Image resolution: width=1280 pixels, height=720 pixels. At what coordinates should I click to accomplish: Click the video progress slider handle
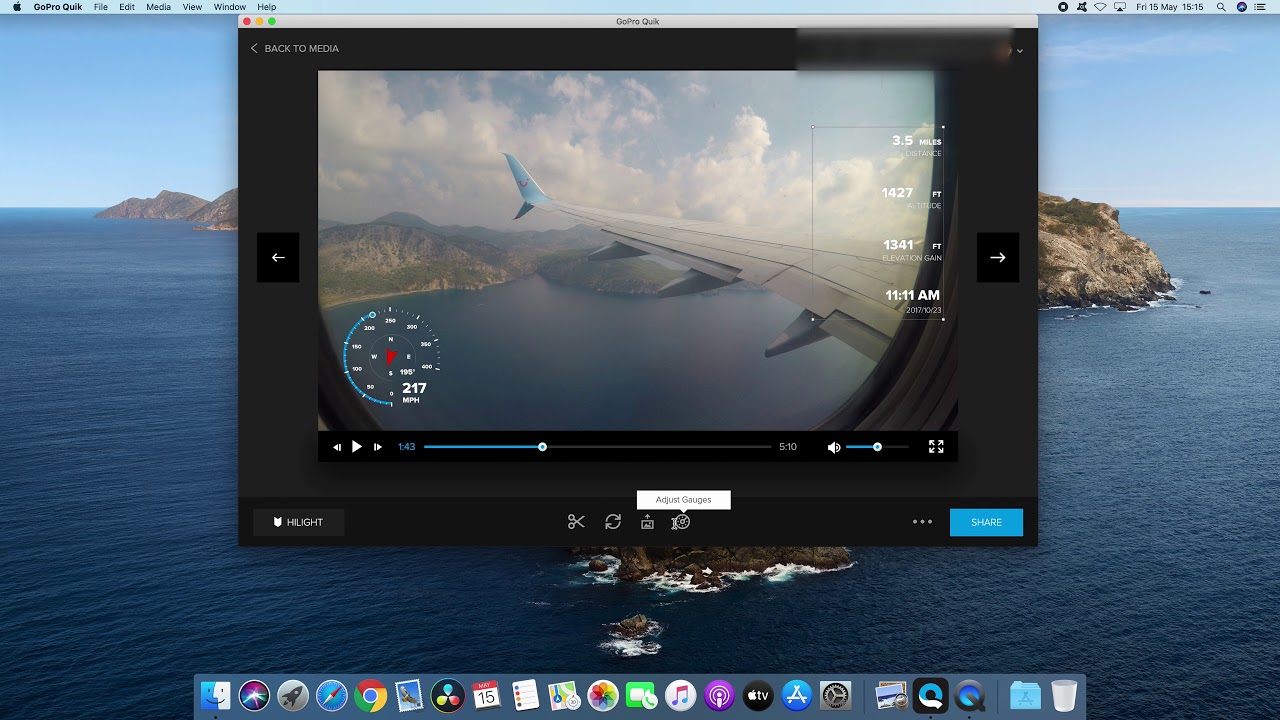click(x=542, y=447)
